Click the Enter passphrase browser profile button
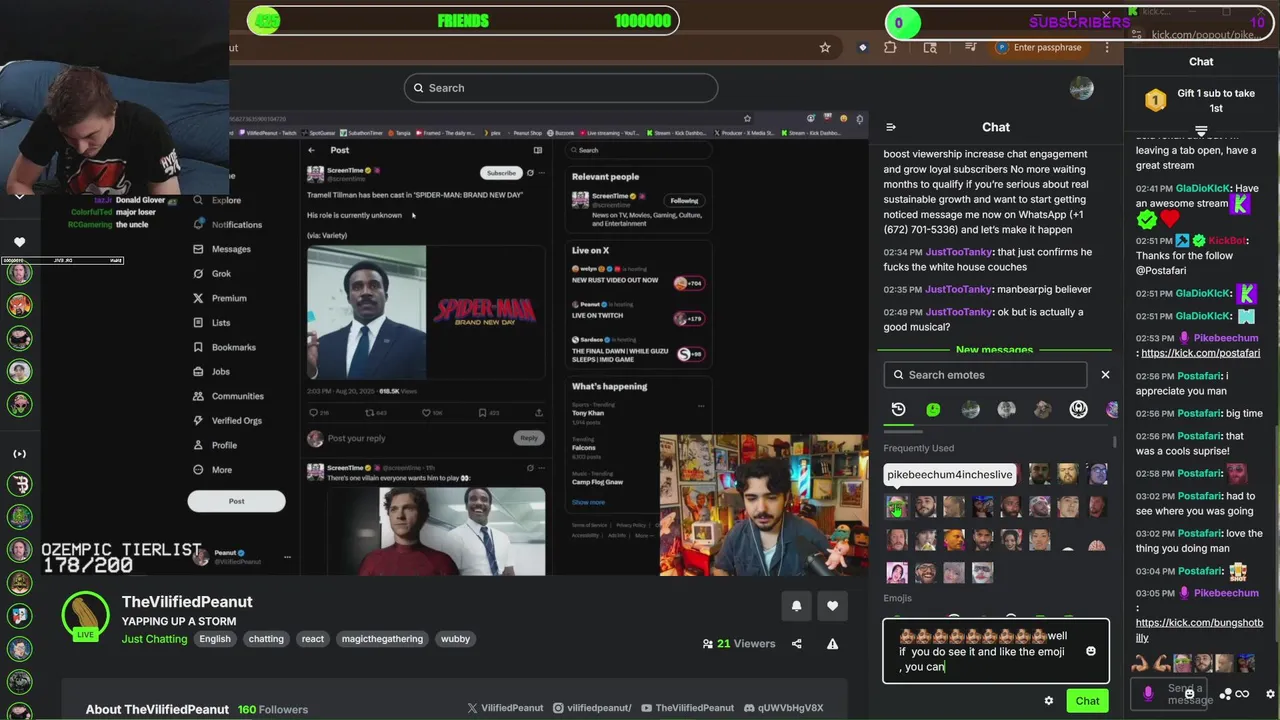This screenshot has width=1280, height=720. (x=1039, y=47)
